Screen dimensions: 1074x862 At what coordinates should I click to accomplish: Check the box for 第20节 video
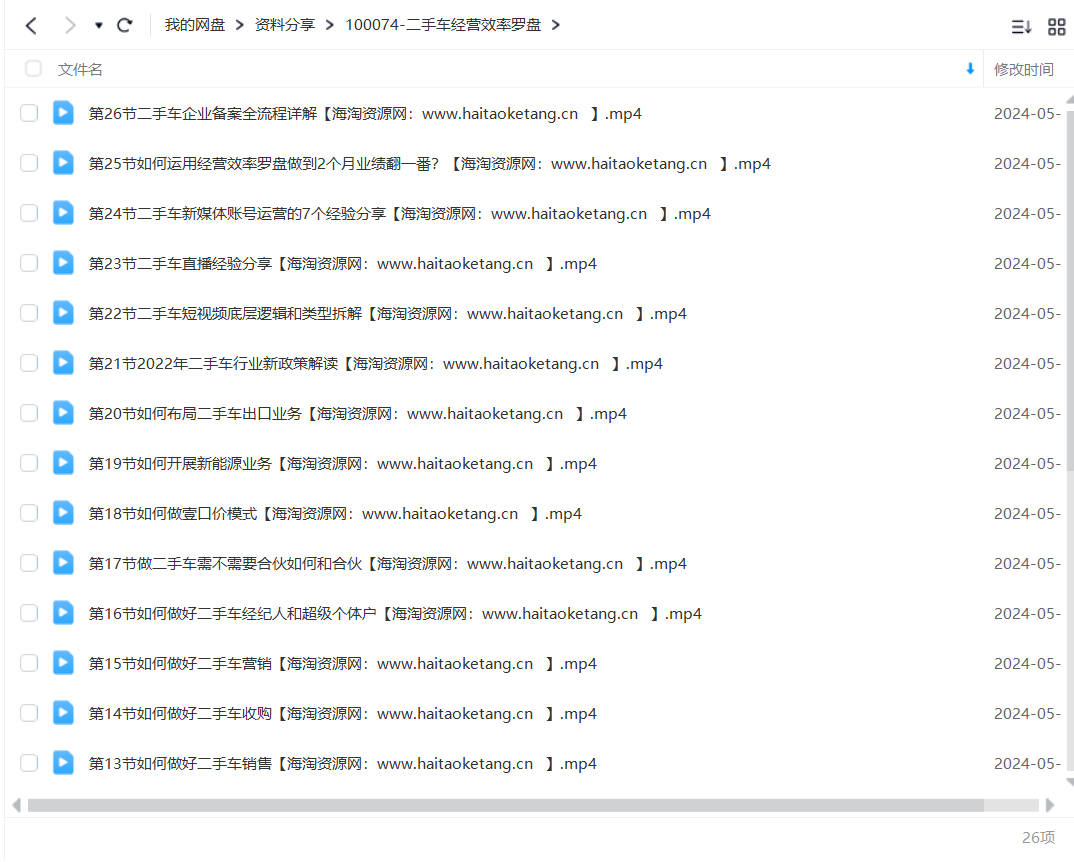click(x=29, y=413)
